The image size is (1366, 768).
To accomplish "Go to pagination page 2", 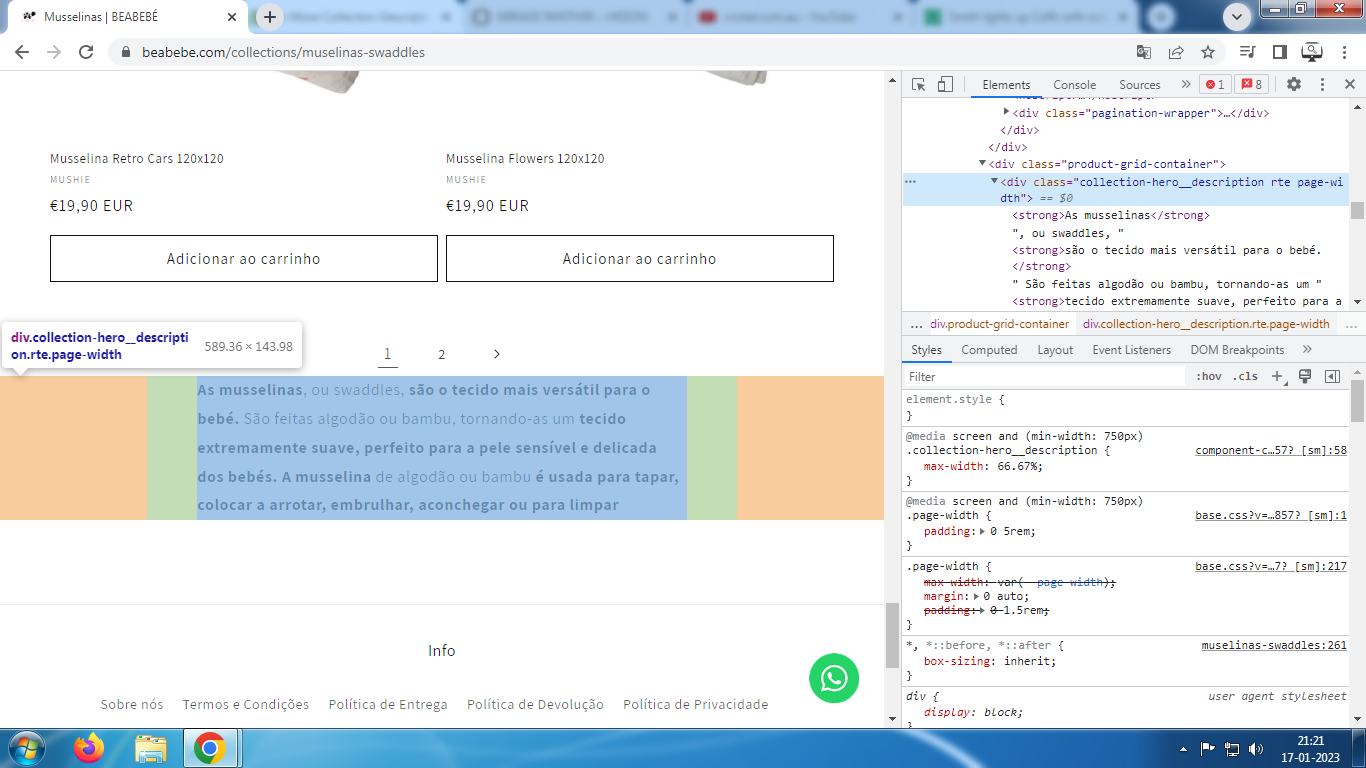I will tap(441, 354).
